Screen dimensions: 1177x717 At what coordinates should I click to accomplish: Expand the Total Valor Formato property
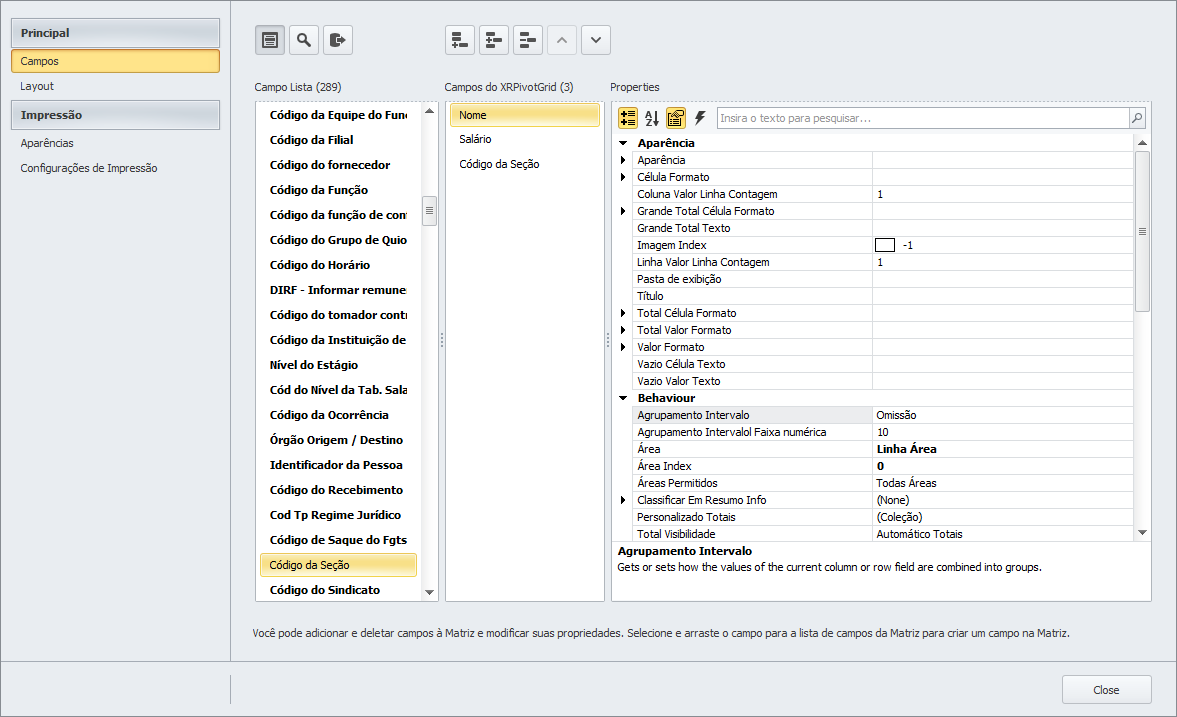click(x=623, y=330)
